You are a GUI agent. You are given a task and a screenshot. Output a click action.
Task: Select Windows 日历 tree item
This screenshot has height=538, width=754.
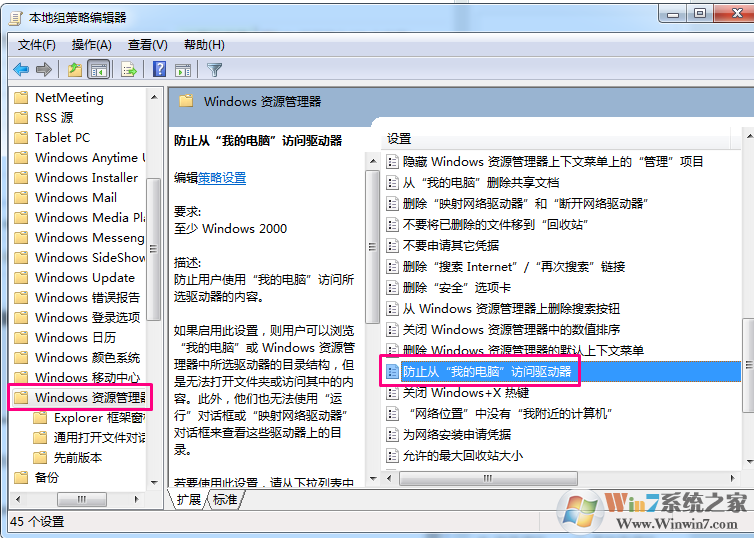point(75,338)
